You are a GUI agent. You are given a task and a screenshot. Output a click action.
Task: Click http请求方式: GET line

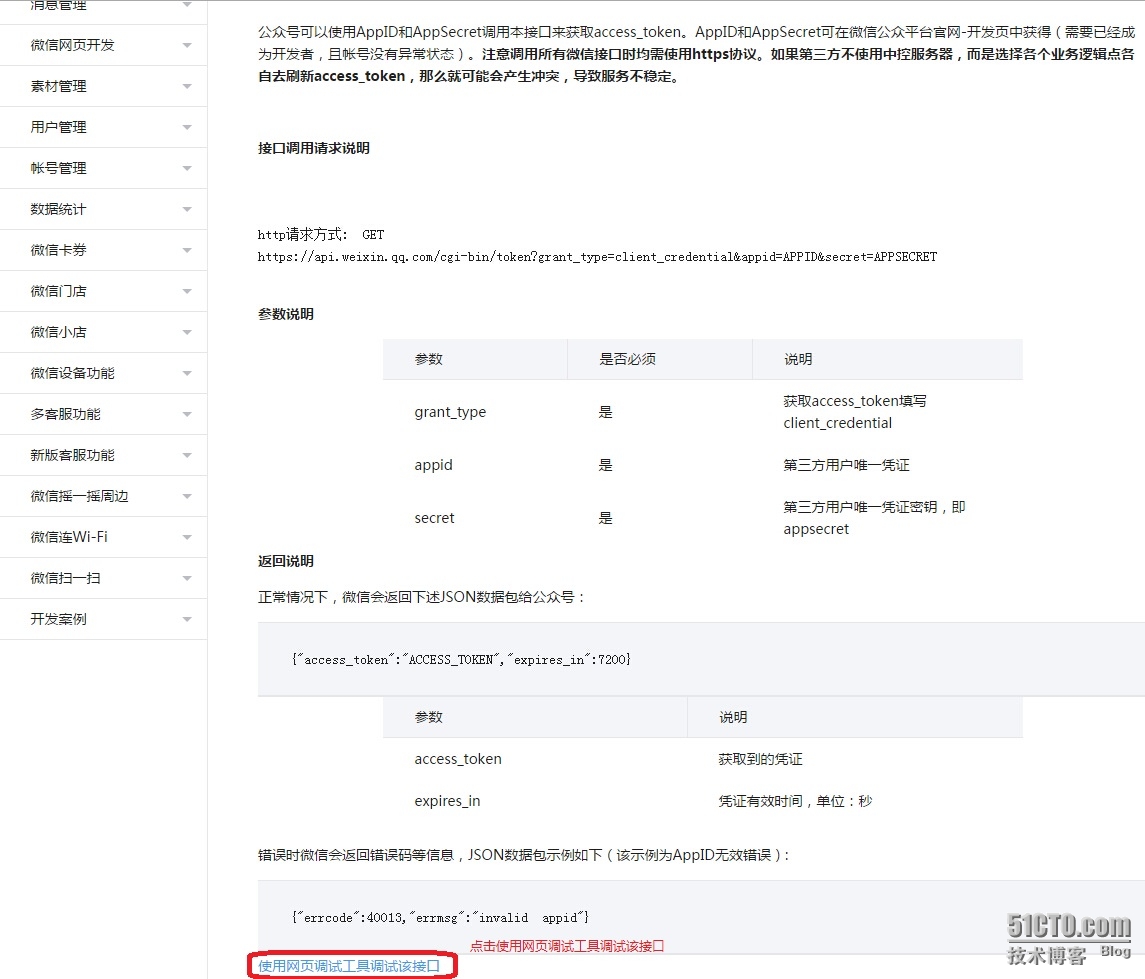[x=321, y=234]
